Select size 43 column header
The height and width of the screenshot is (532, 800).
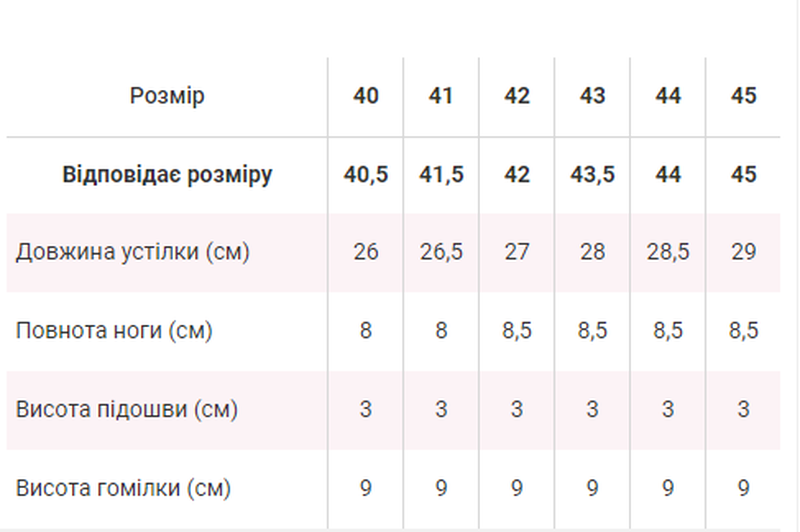[x=592, y=96]
